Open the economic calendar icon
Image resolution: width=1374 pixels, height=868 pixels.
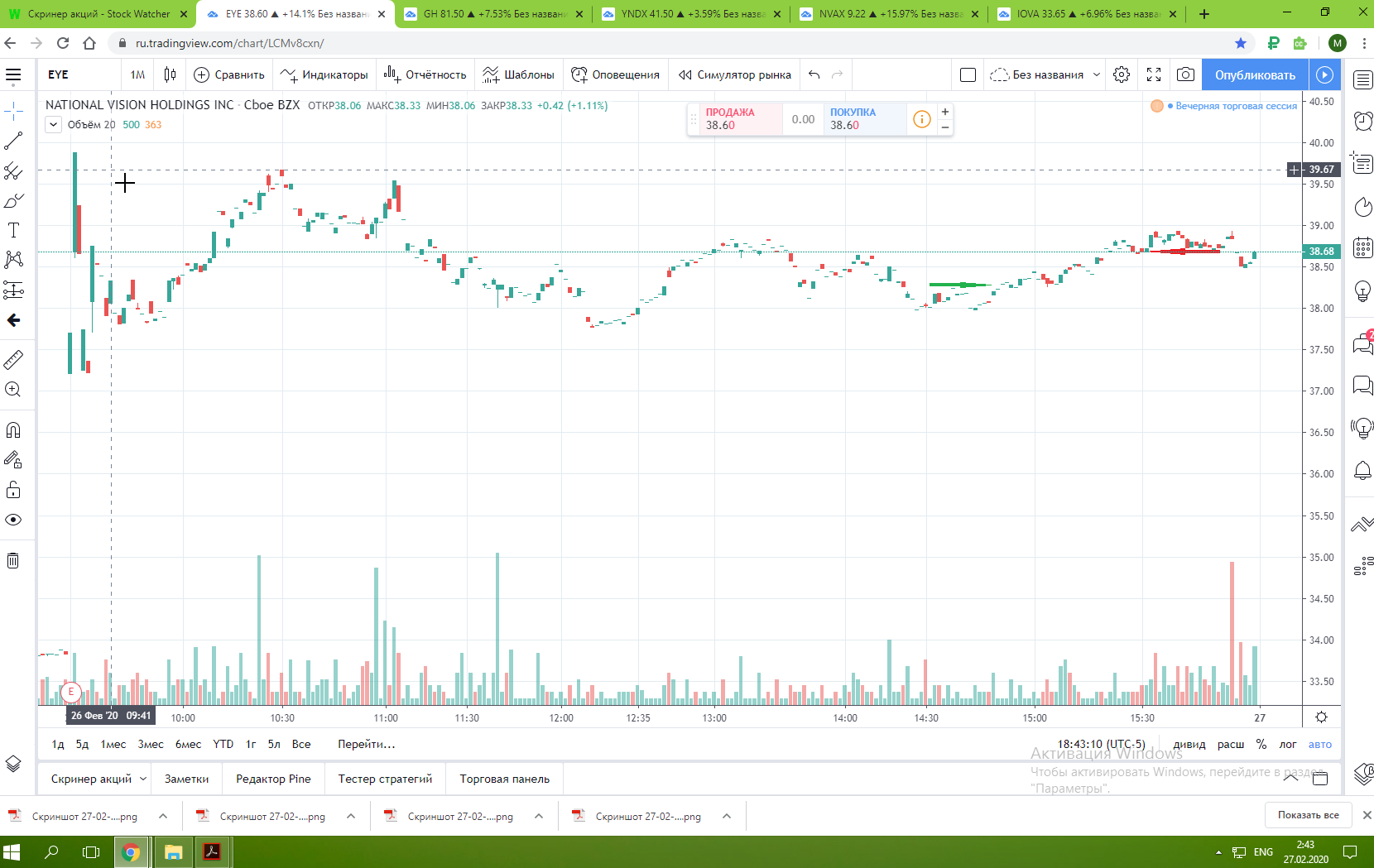(1362, 248)
